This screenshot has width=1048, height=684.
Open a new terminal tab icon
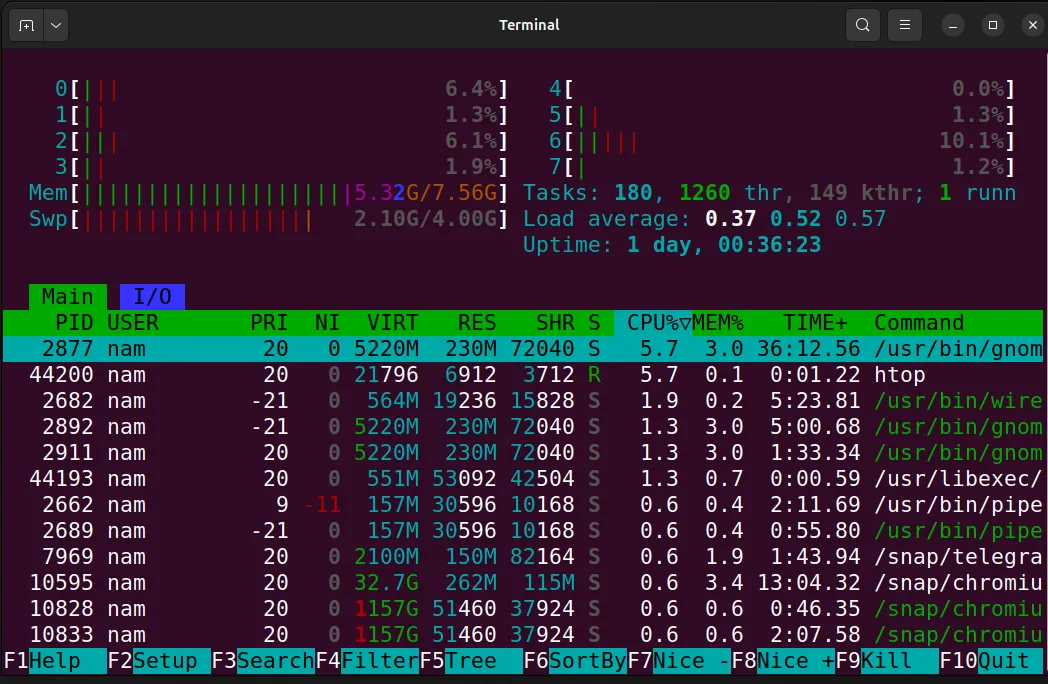point(26,25)
